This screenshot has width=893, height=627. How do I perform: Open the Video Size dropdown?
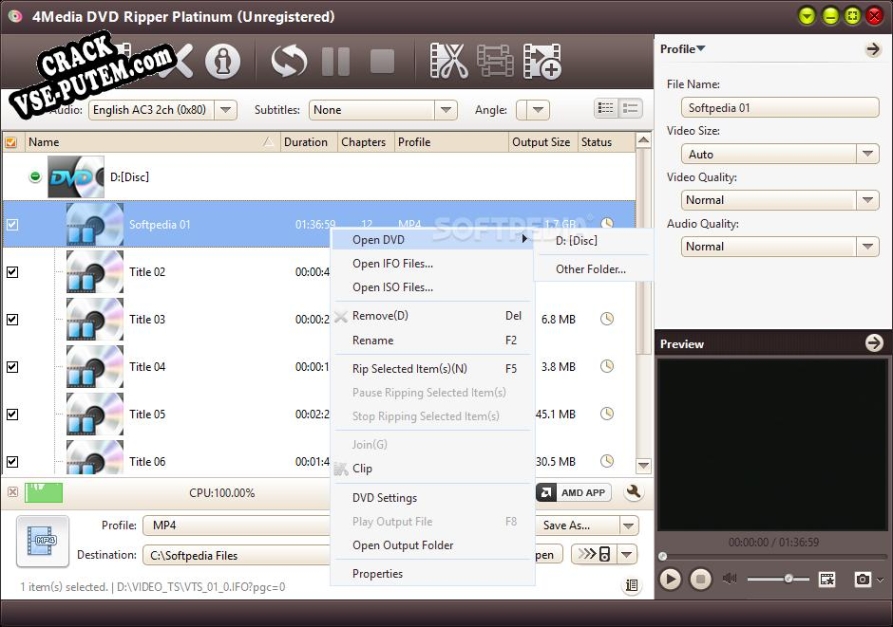(867, 154)
